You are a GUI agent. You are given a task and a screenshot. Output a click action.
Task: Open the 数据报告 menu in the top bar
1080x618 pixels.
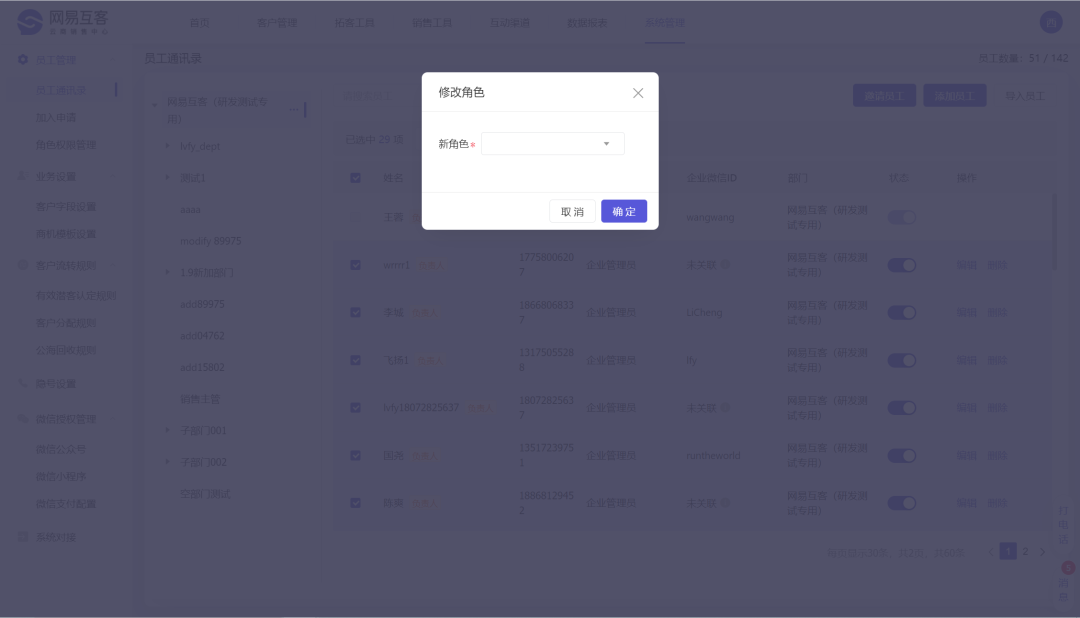[x=586, y=20]
